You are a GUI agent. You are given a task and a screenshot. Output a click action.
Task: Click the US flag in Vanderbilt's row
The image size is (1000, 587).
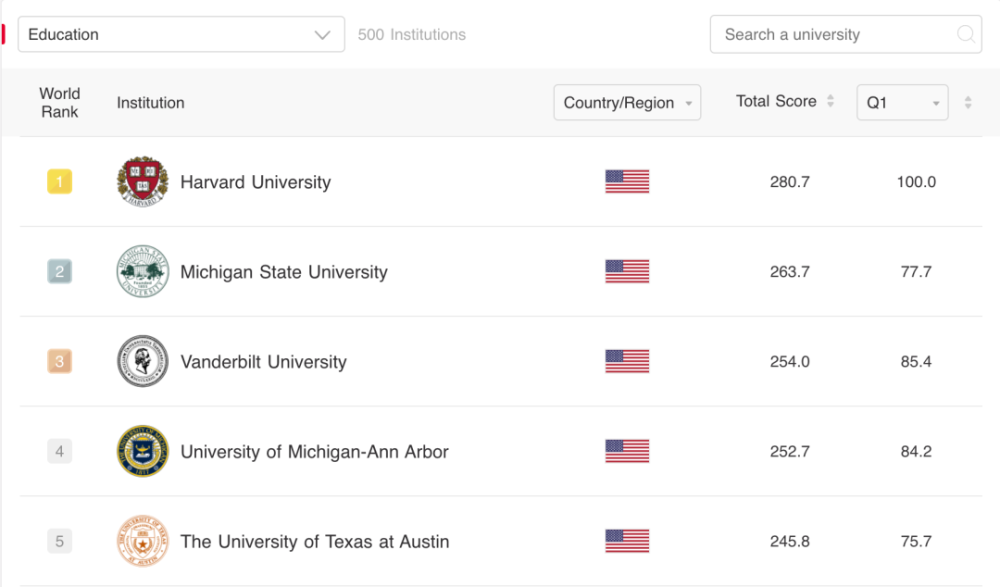click(627, 362)
